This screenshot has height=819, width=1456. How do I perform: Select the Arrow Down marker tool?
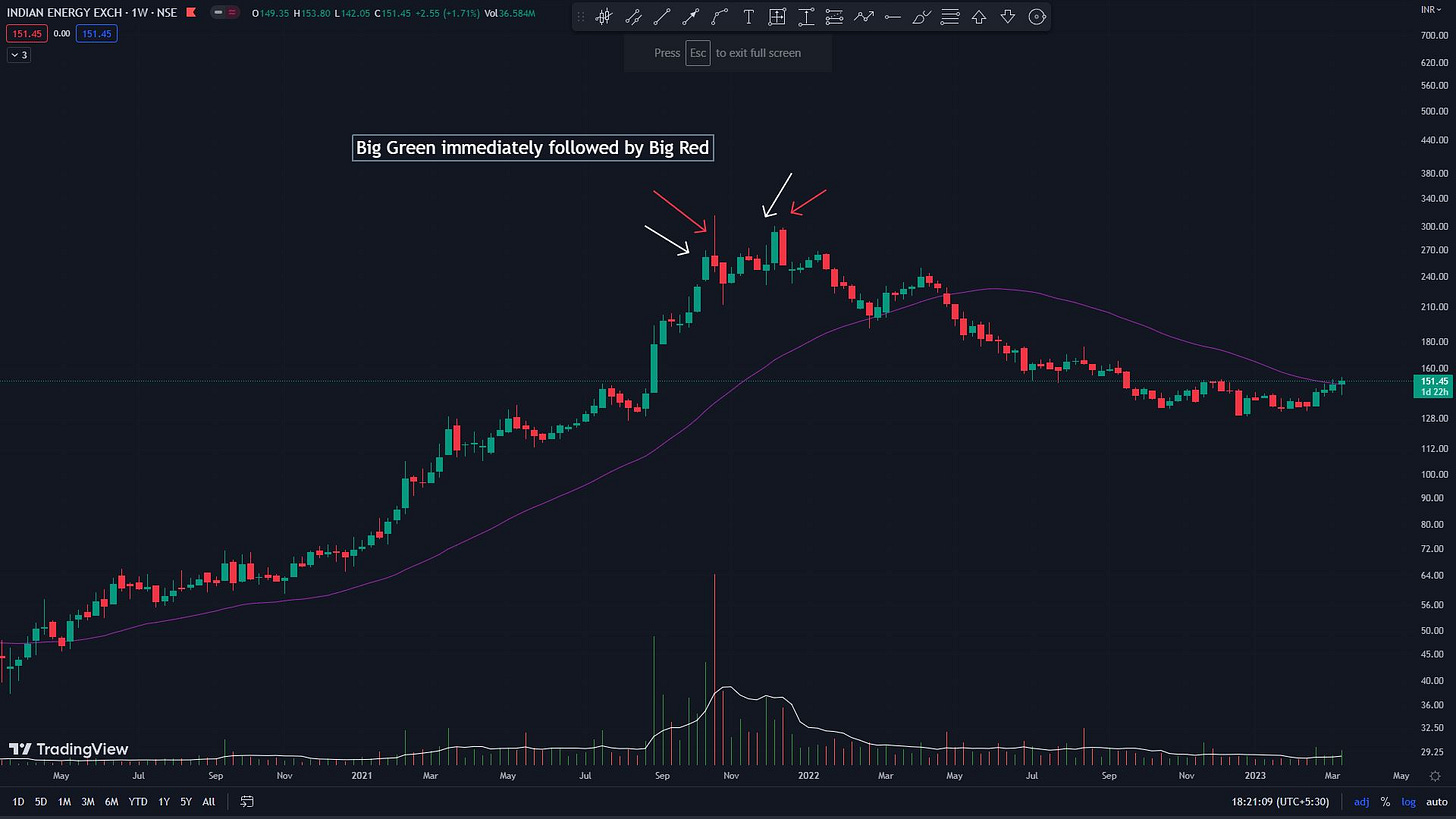[x=1008, y=17]
